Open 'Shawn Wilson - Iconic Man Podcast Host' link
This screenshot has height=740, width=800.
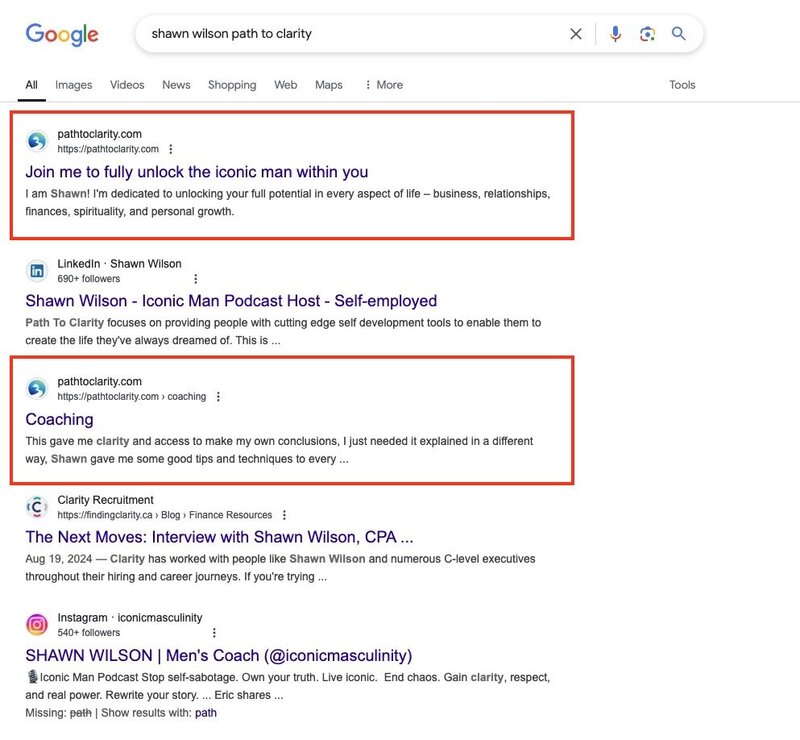[231, 301]
